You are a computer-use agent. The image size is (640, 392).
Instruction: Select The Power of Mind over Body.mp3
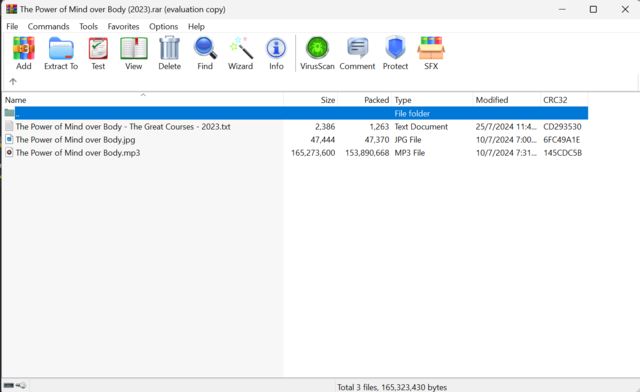(78, 153)
